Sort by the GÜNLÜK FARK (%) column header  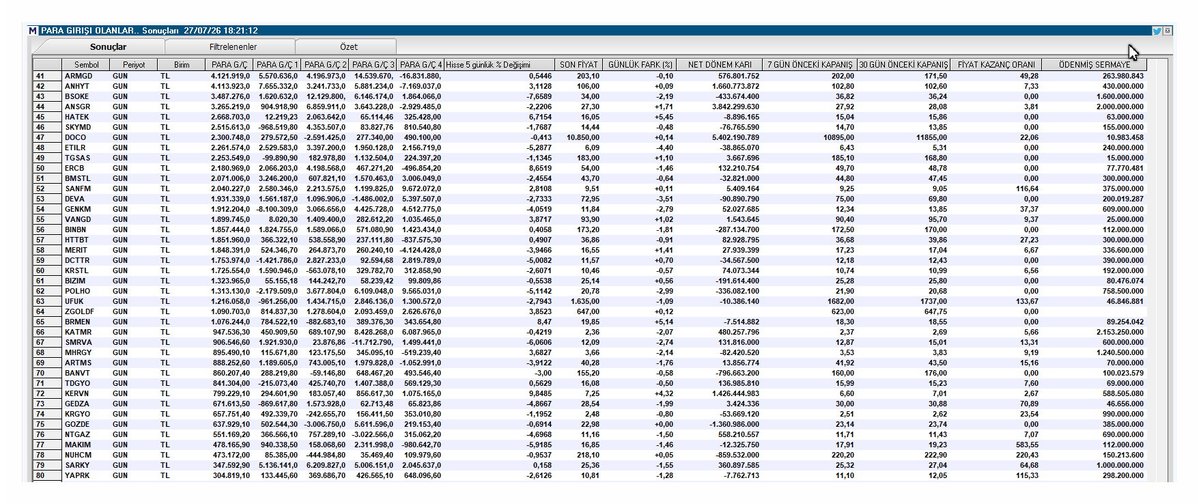(639, 65)
